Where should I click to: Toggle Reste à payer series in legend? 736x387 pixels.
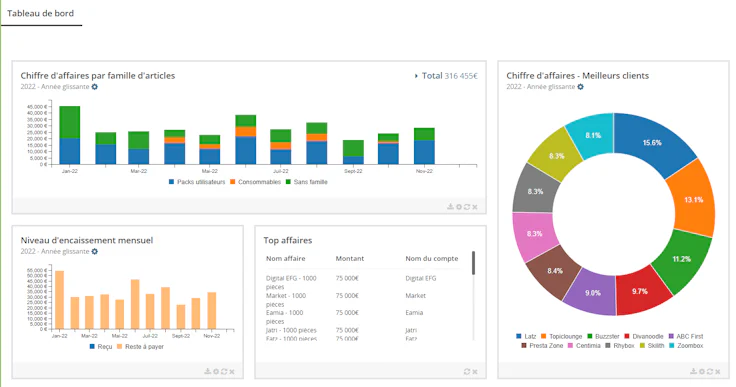(x=140, y=347)
